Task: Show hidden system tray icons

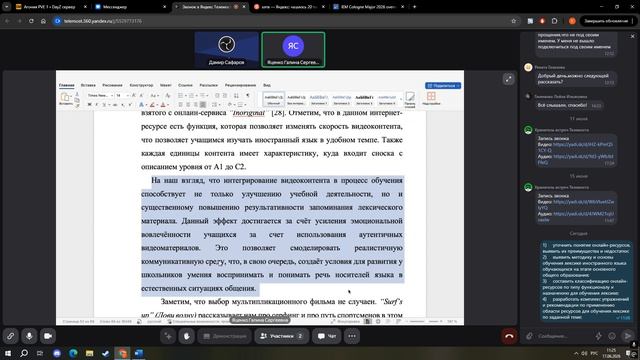Action: pos(576,353)
